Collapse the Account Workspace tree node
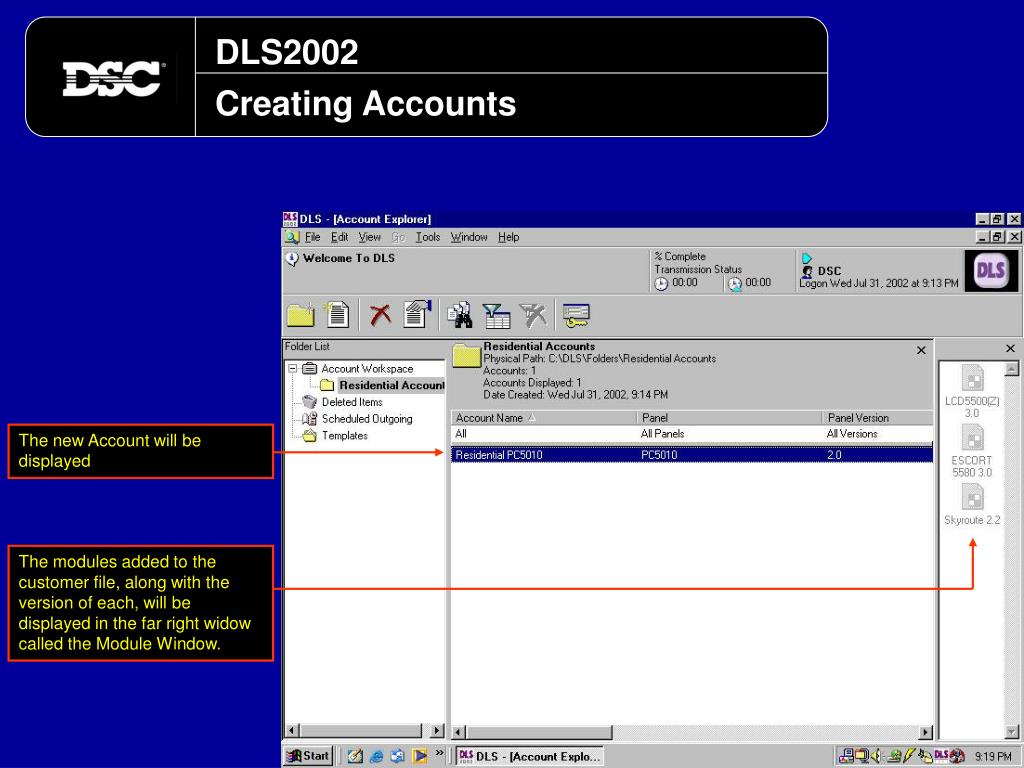 click(x=293, y=368)
